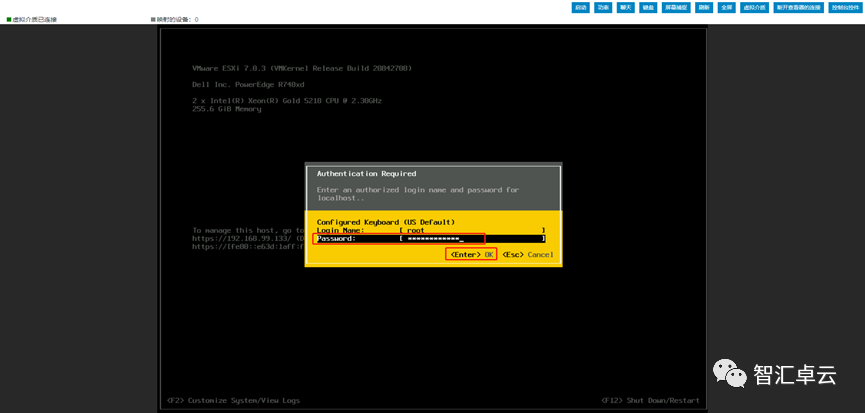The width and height of the screenshot is (865, 413).
Task: Click the 映射的设备: 0 status text
Action: pos(174,19)
